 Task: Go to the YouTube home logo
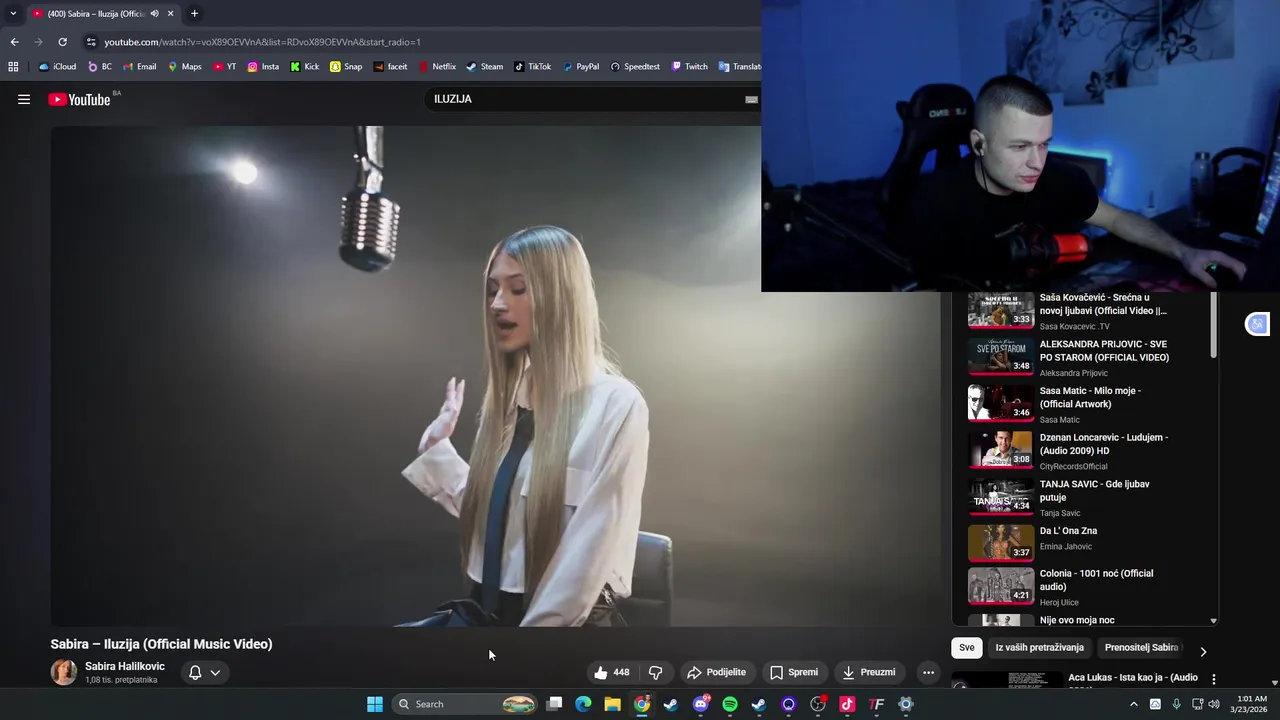click(79, 99)
